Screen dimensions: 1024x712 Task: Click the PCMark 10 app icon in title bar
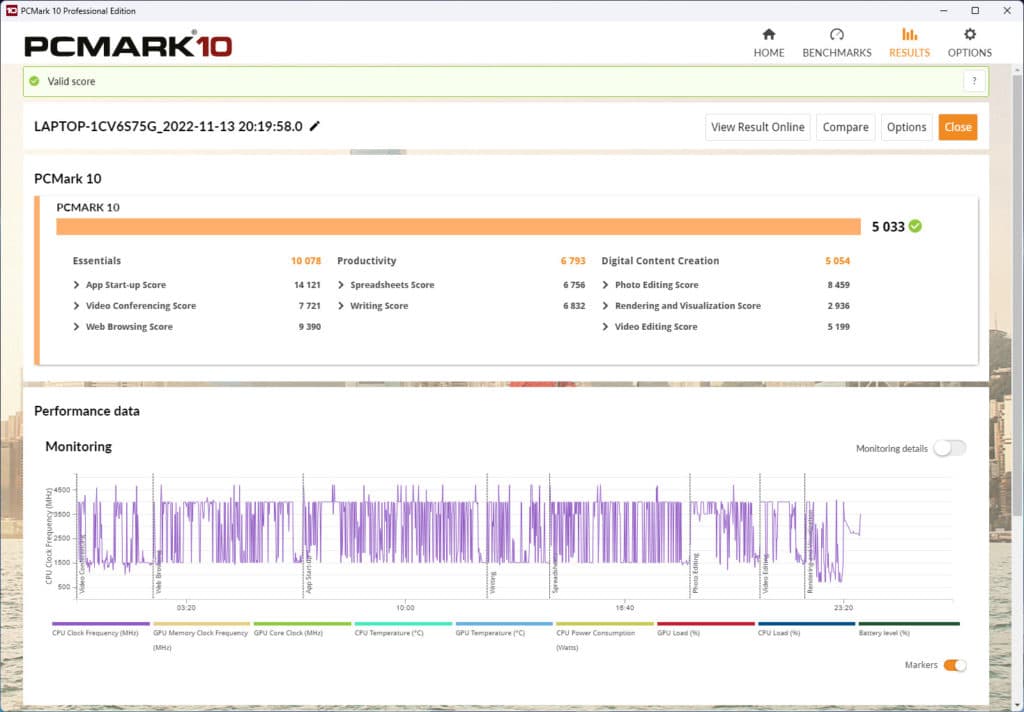point(11,10)
